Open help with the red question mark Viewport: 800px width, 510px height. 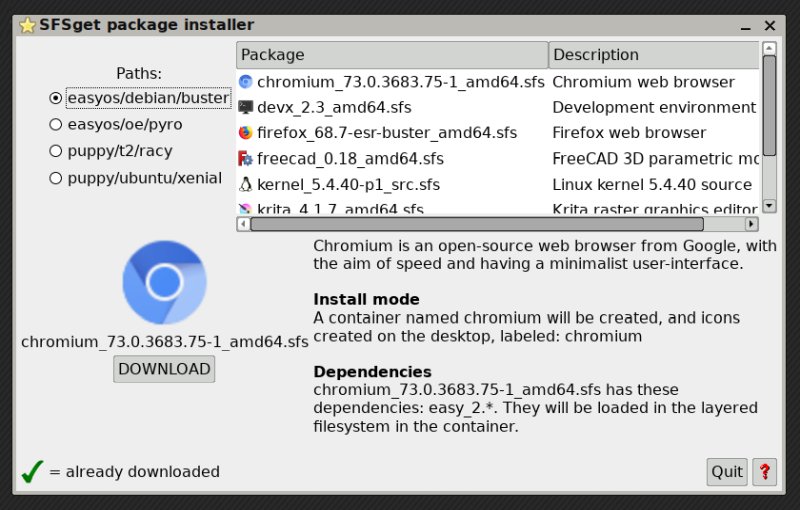[765, 472]
